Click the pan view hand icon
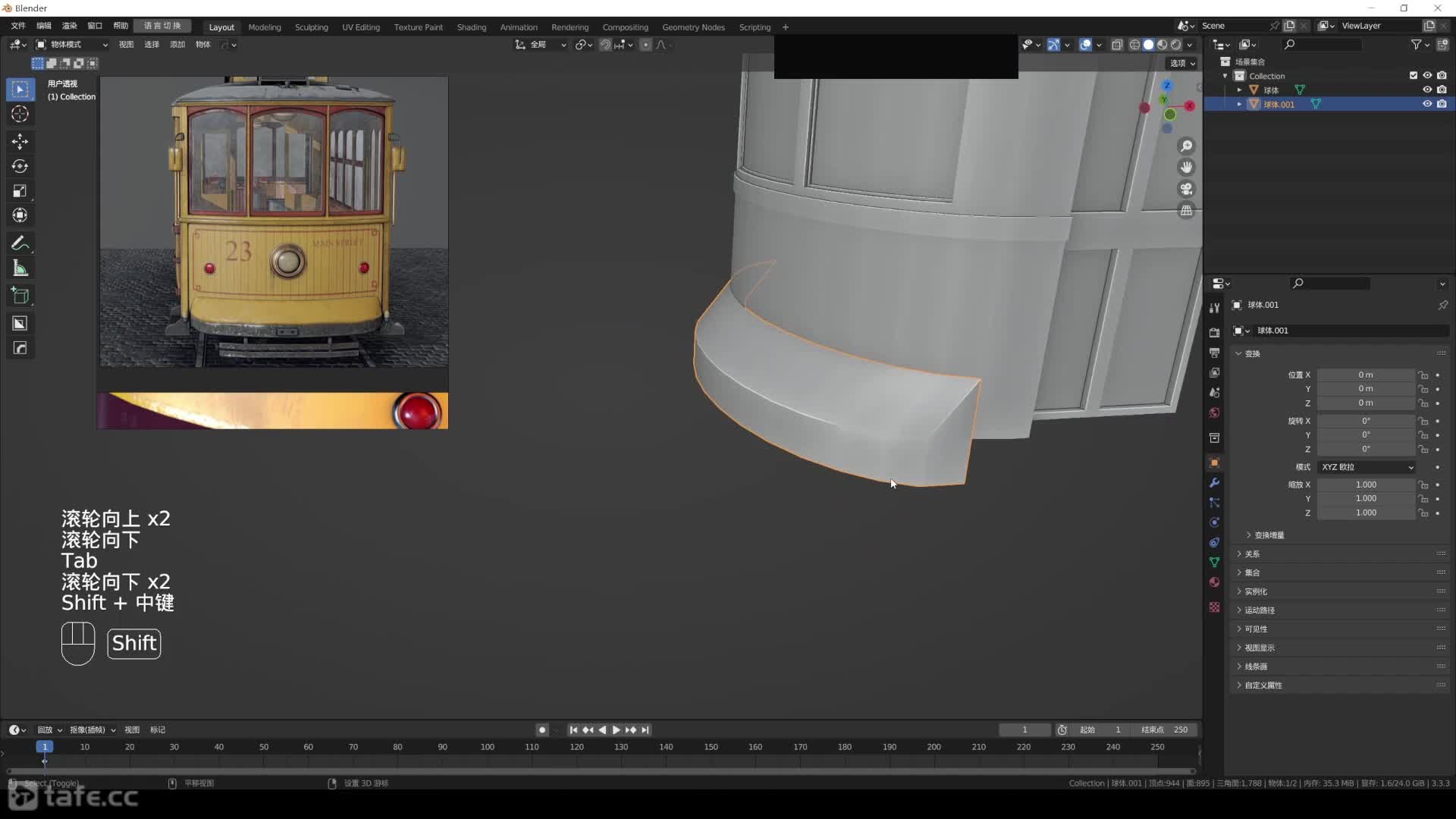The width and height of the screenshot is (1456, 819). point(1187,168)
